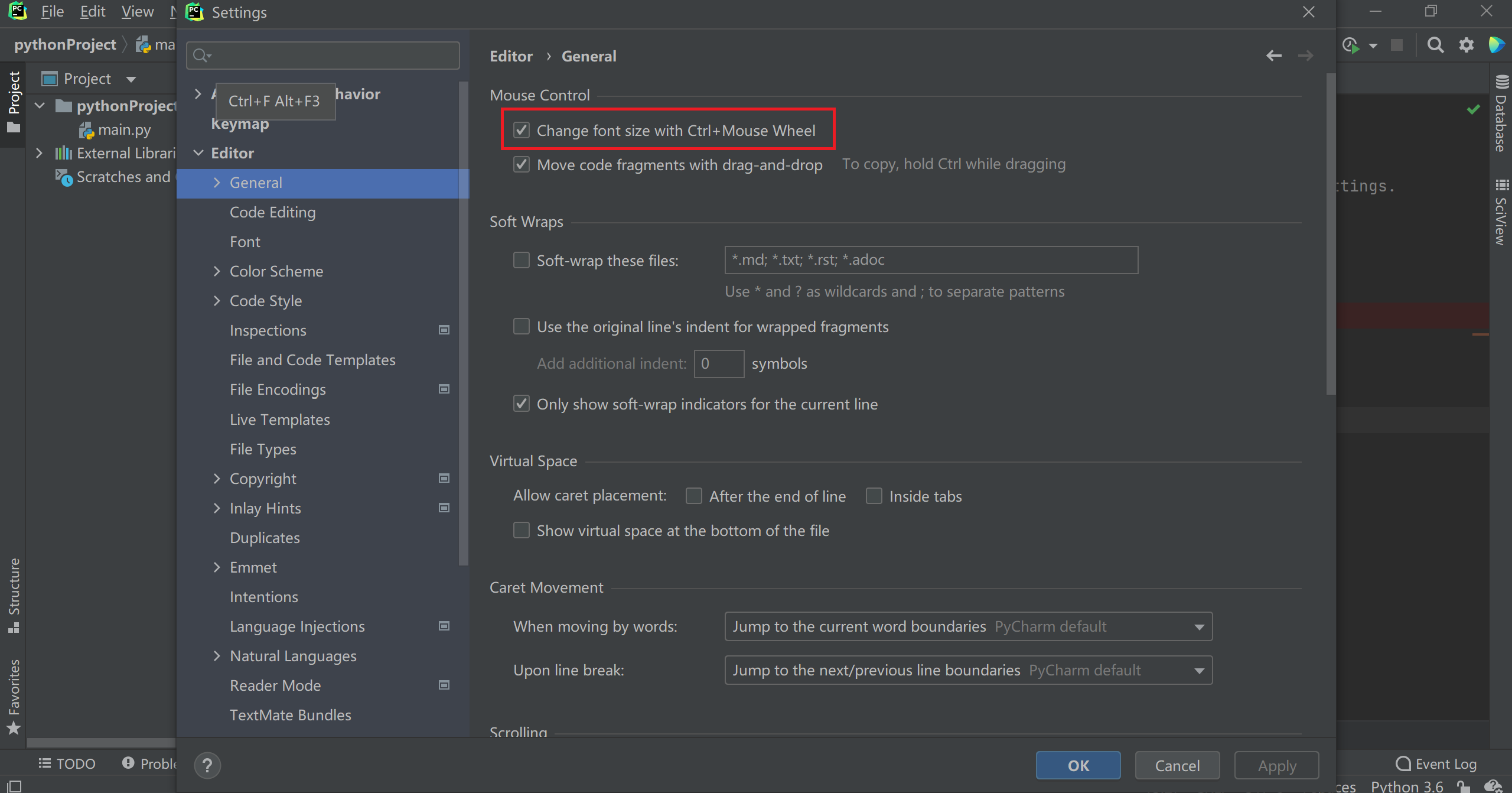The width and height of the screenshot is (1512, 793).
Task: Collapse the Editor settings section
Action: coord(199,153)
